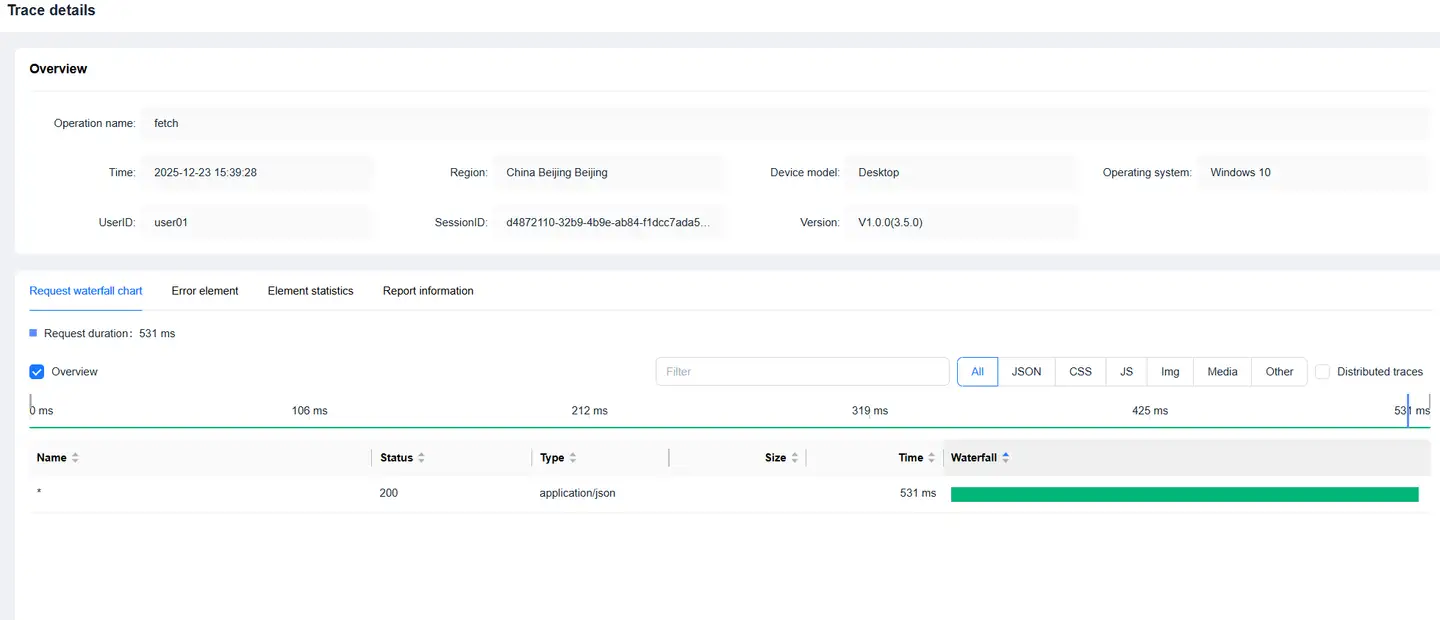Viewport: 1440px width, 620px height.
Task: Open the Report information tab
Action: click(428, 291)
